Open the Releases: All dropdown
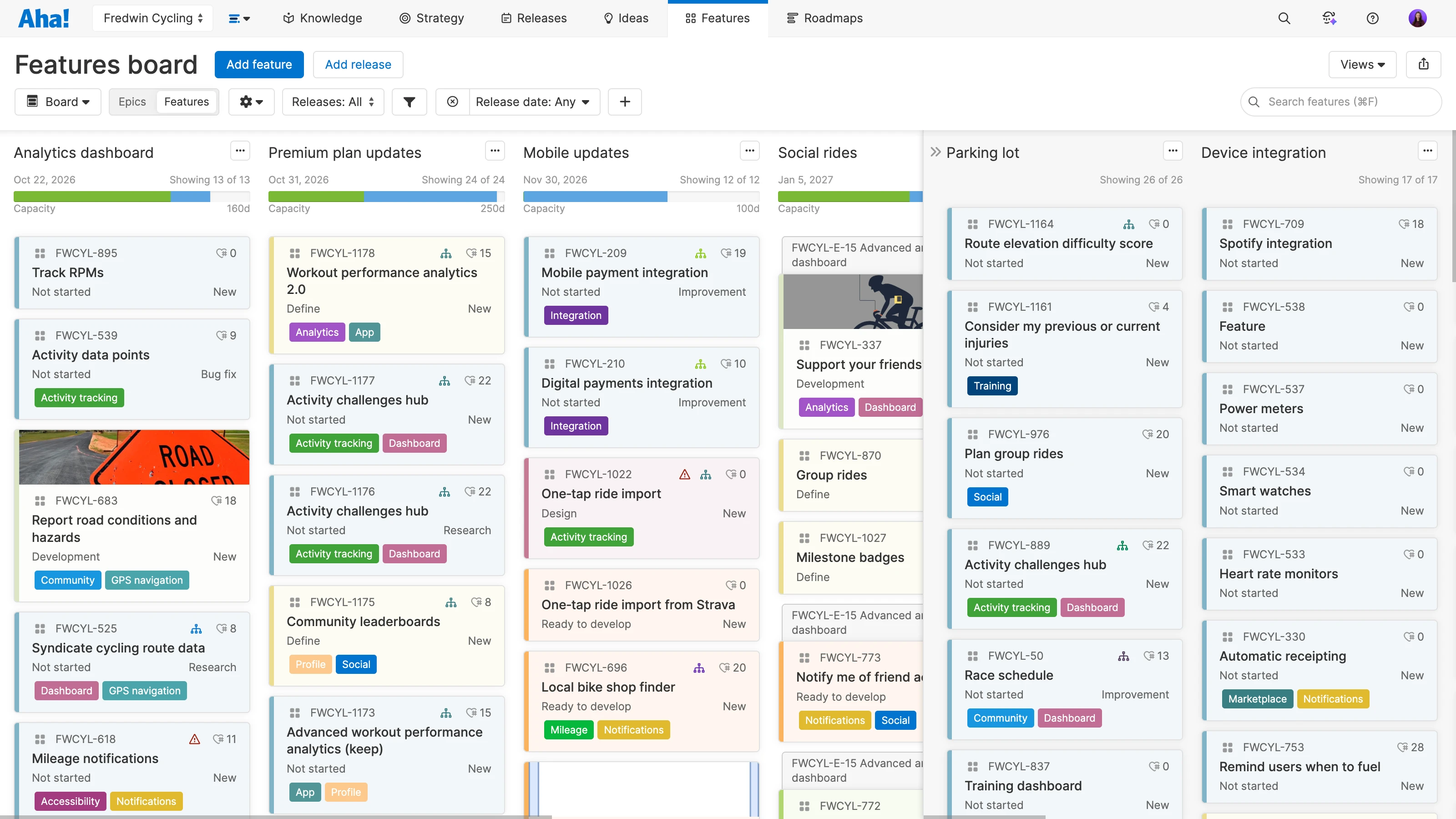Viewport: 1456px width, 819px height. point(333,102)
